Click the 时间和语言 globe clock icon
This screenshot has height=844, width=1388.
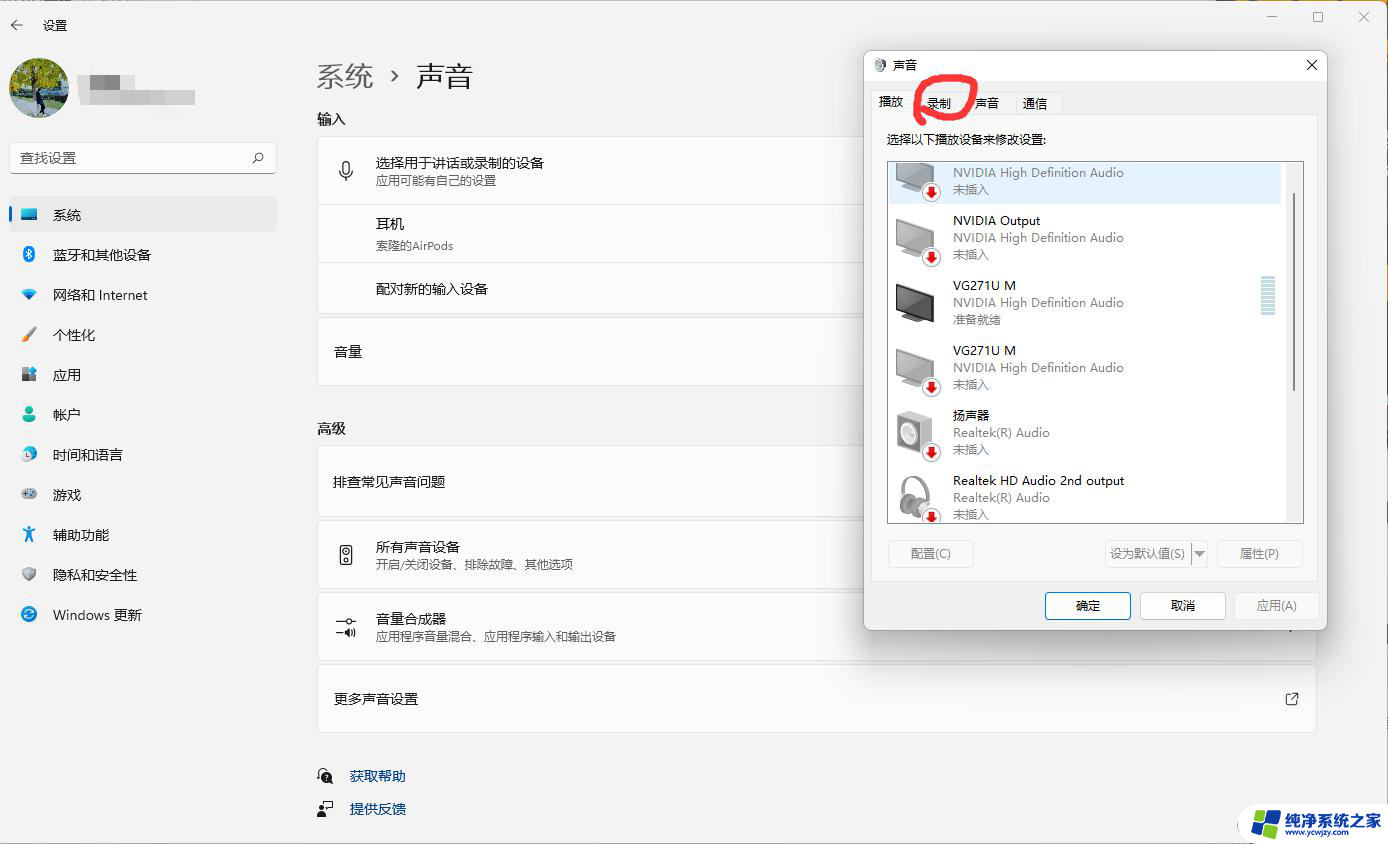[29, 455]
